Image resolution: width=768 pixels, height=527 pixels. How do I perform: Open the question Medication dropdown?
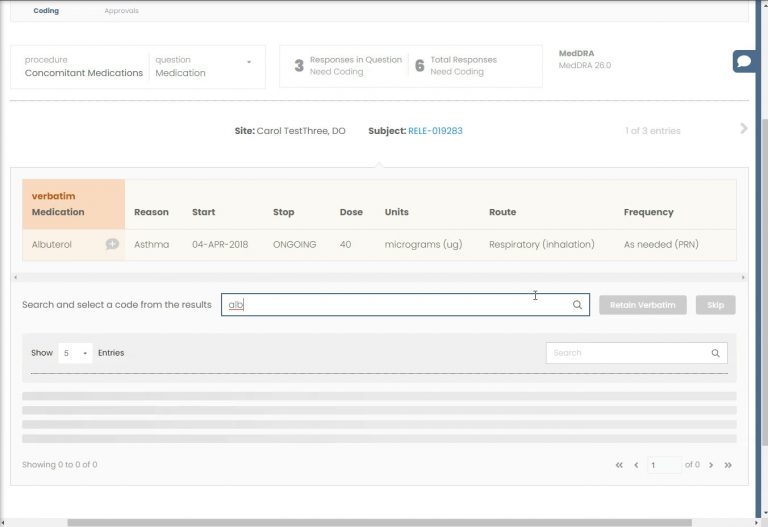248,62
